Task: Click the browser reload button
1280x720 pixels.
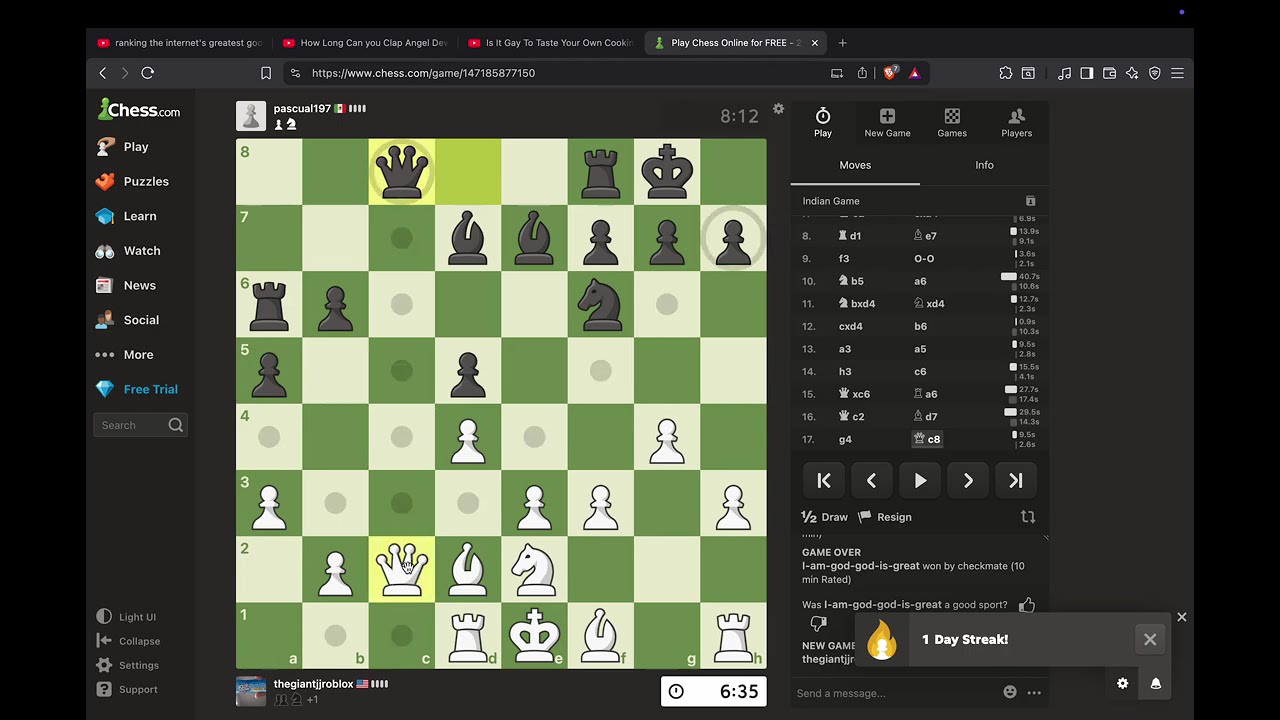Action: click(148, 73)
